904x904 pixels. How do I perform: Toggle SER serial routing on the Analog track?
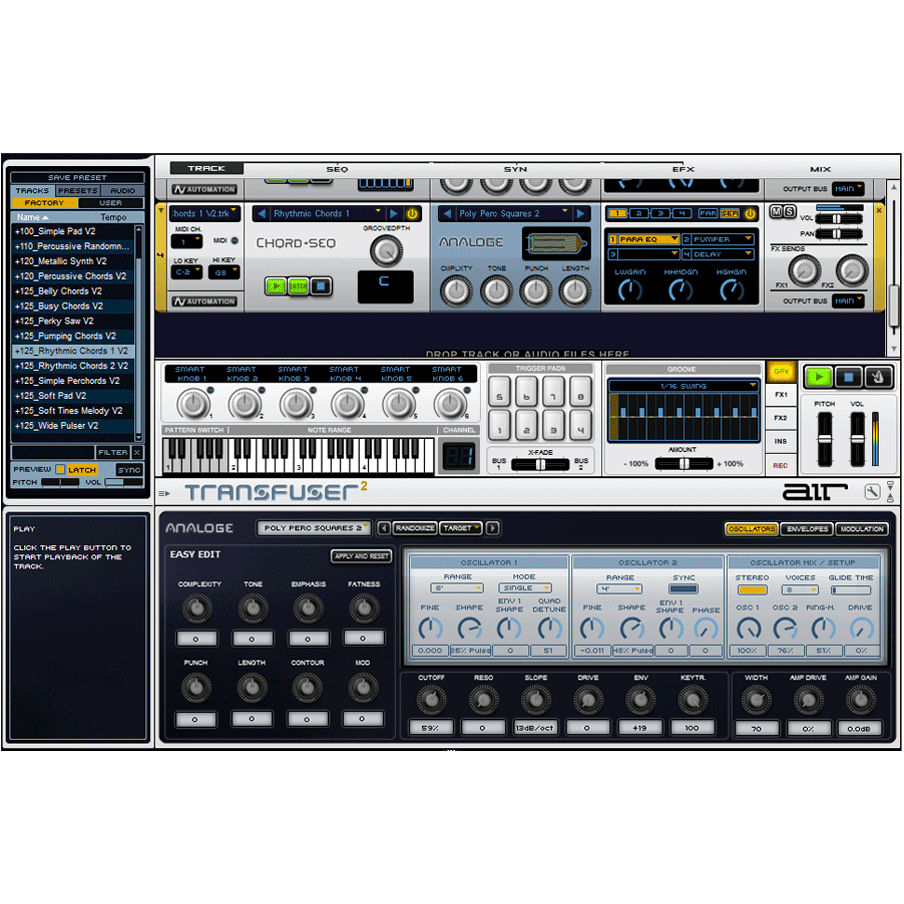(x=729, y=213)
